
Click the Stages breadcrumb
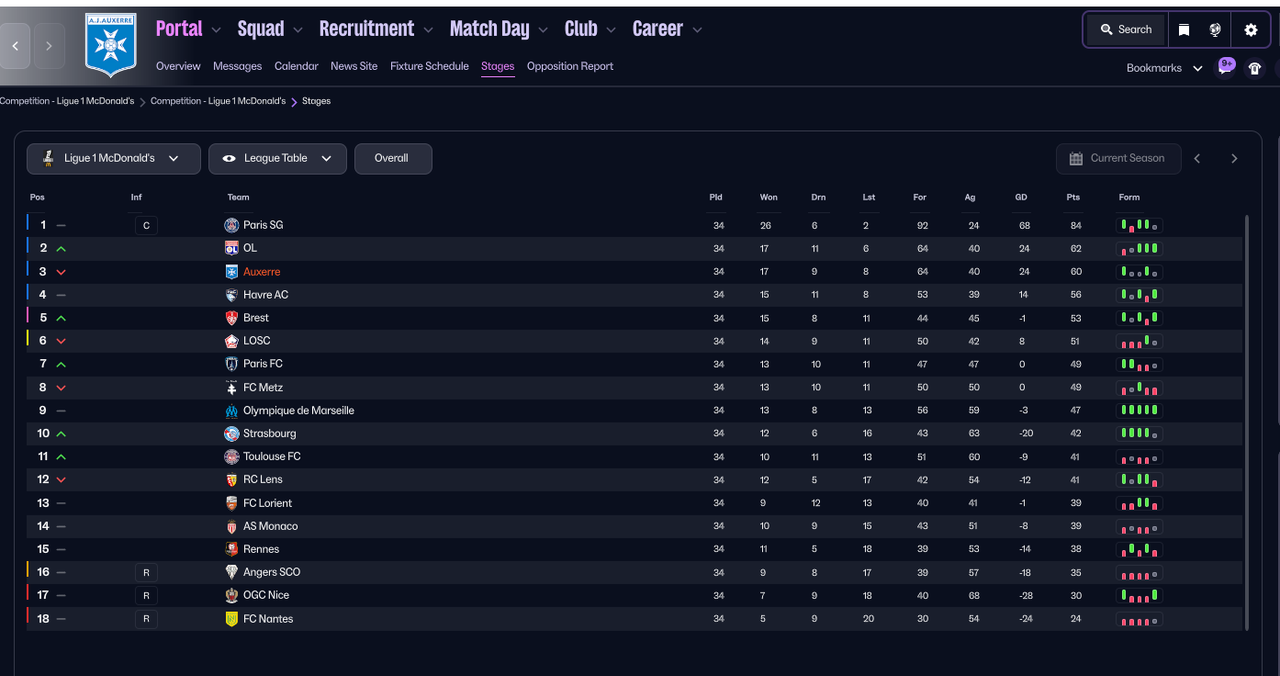tap(316, 101)
